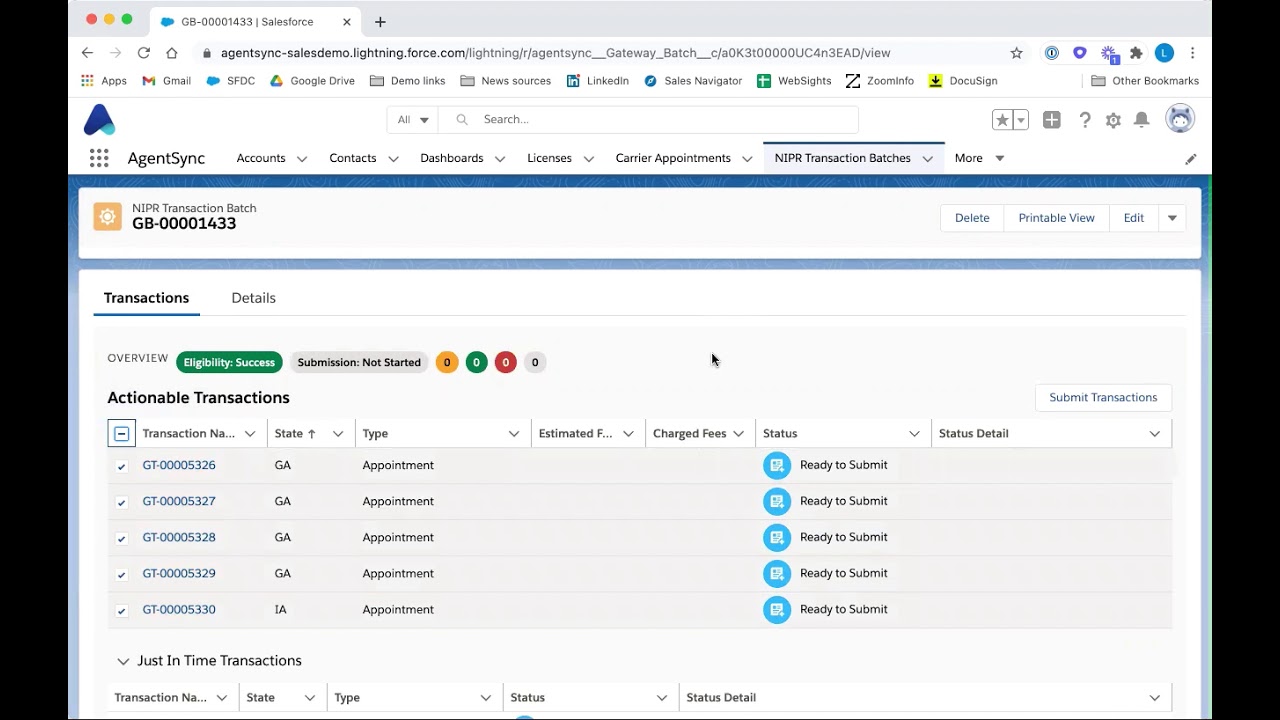Open a new browser tab
Image resolution: width=1280 pixels, height=720 pixels.
380,22
